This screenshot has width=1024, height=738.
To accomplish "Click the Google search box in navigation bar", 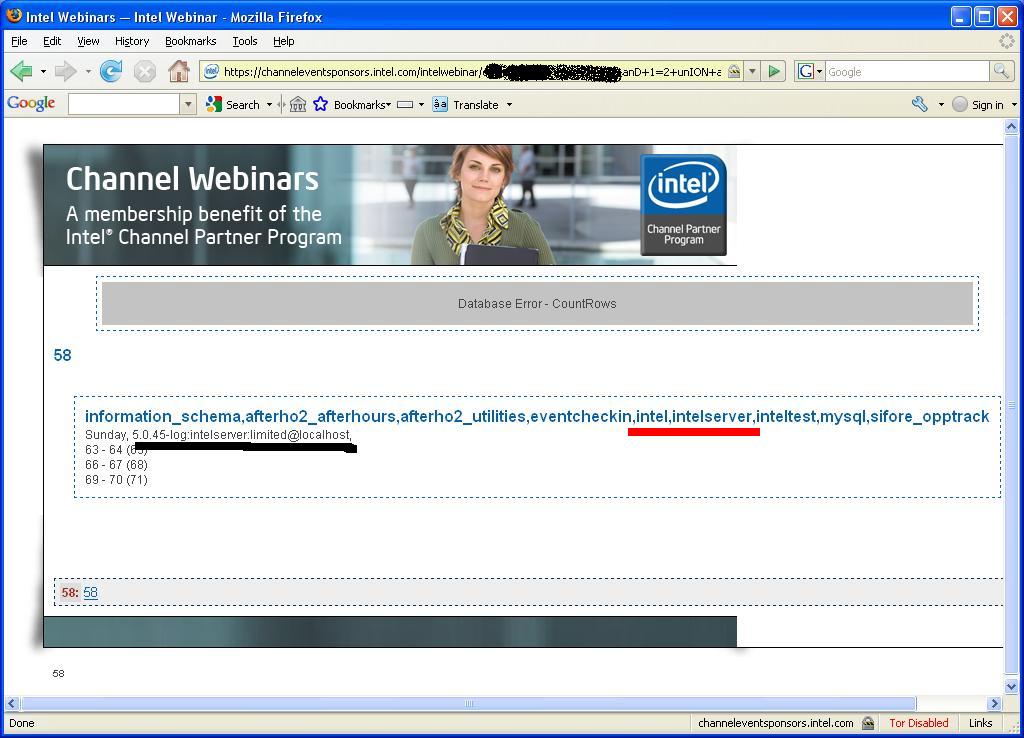I will click(908, 71).
